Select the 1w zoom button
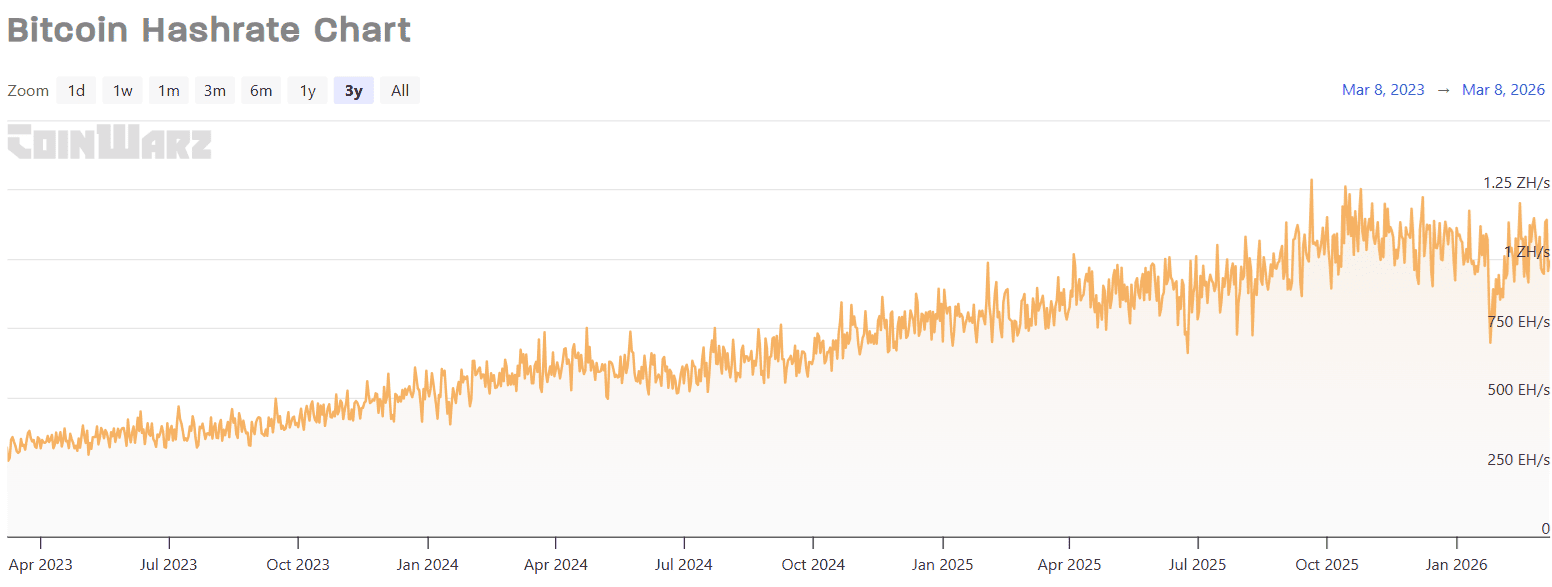The image size is (1552, 587). tap(122, 91)
